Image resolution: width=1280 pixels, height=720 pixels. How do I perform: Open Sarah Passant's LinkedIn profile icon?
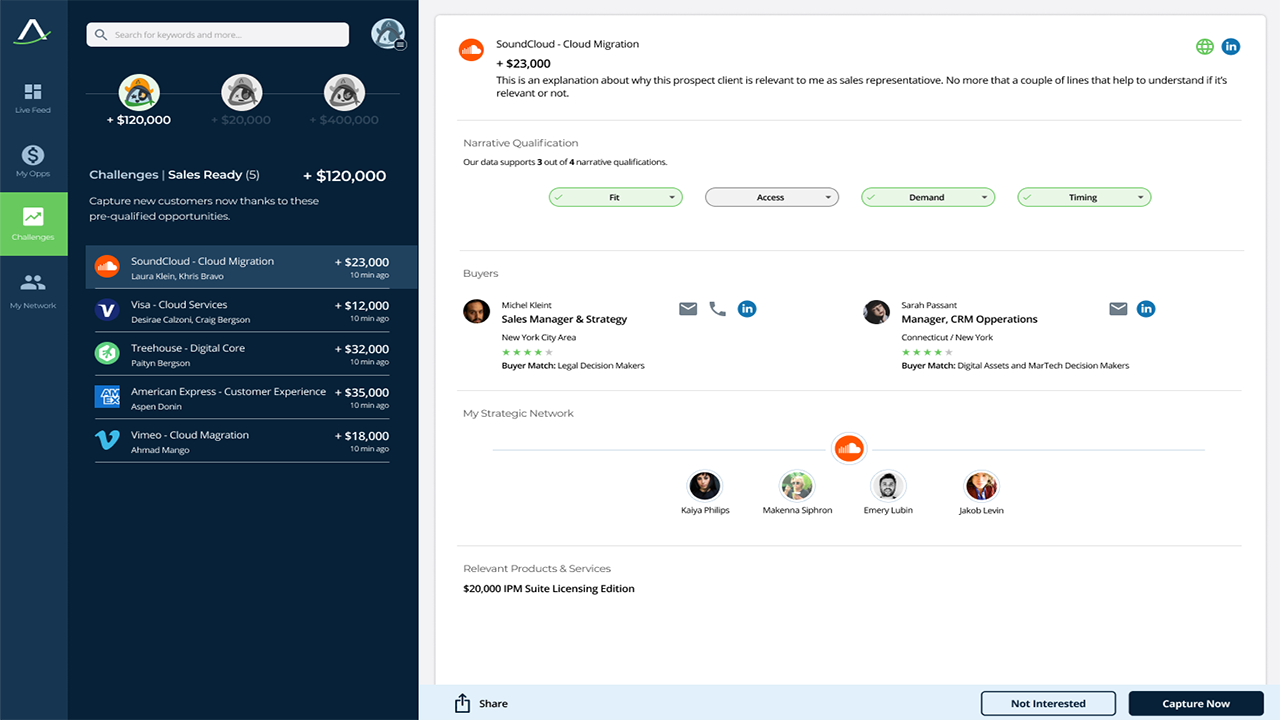(x=1146, y=309)
